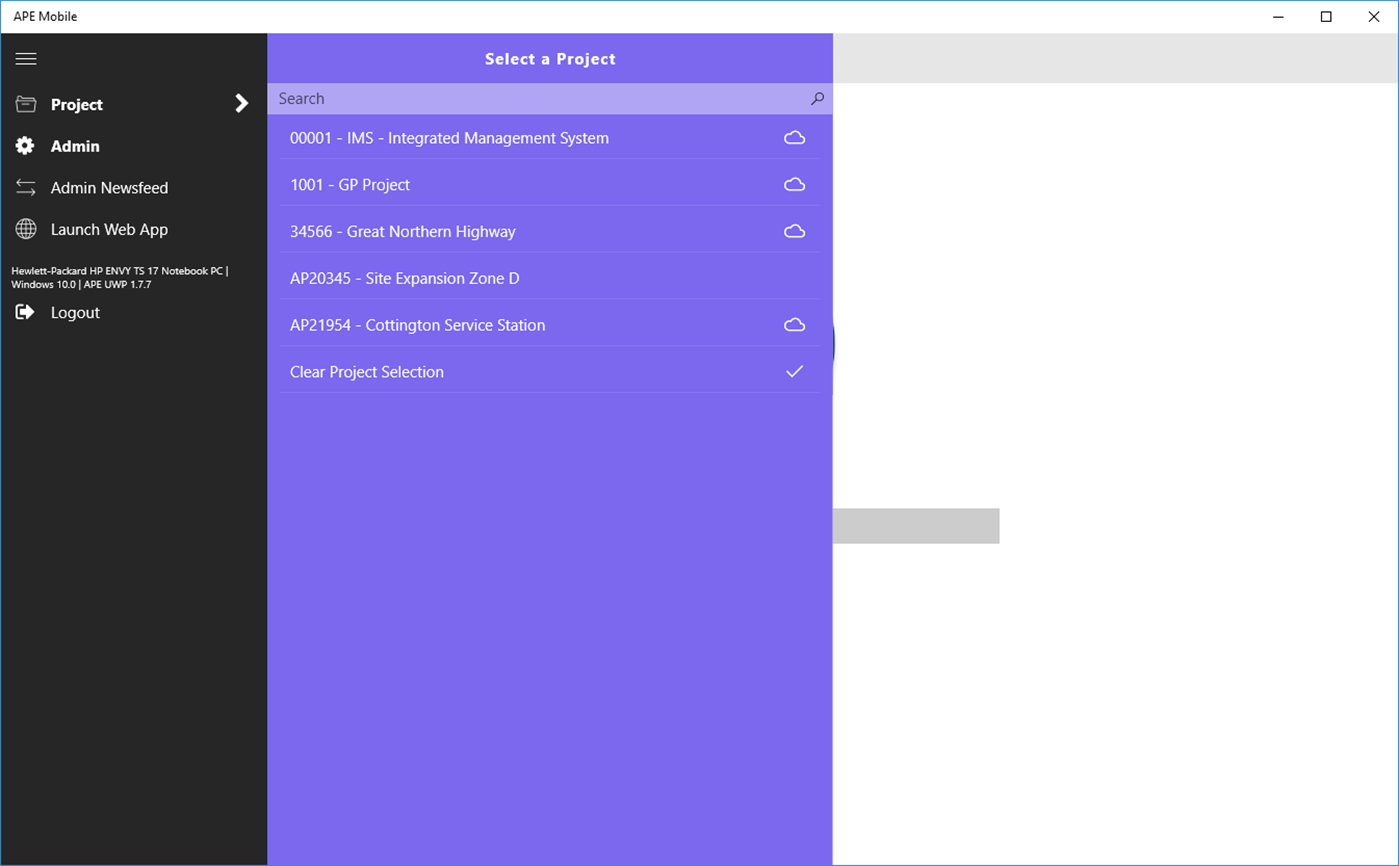The height and width of the screenshot is (866, 1399).
Task: Click the search magnifier icon
Action: click(818, 99)
